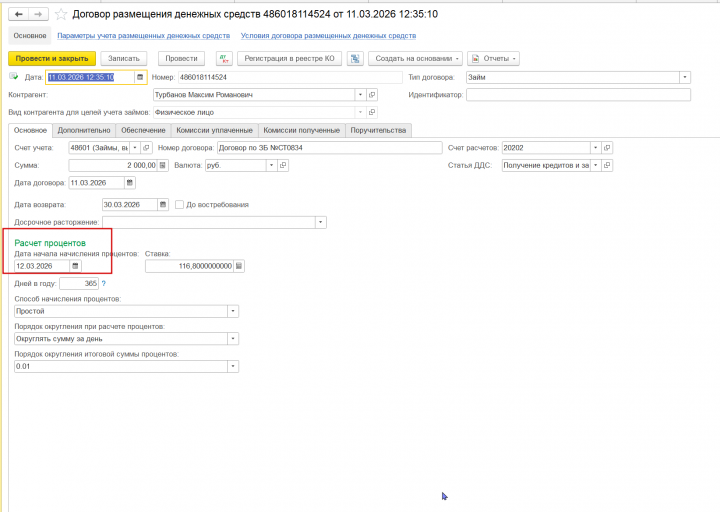This screenshot has width=720, height=512.
Task: Open calendar for Дата начала начисления процентов
Action: pos(75,266)
